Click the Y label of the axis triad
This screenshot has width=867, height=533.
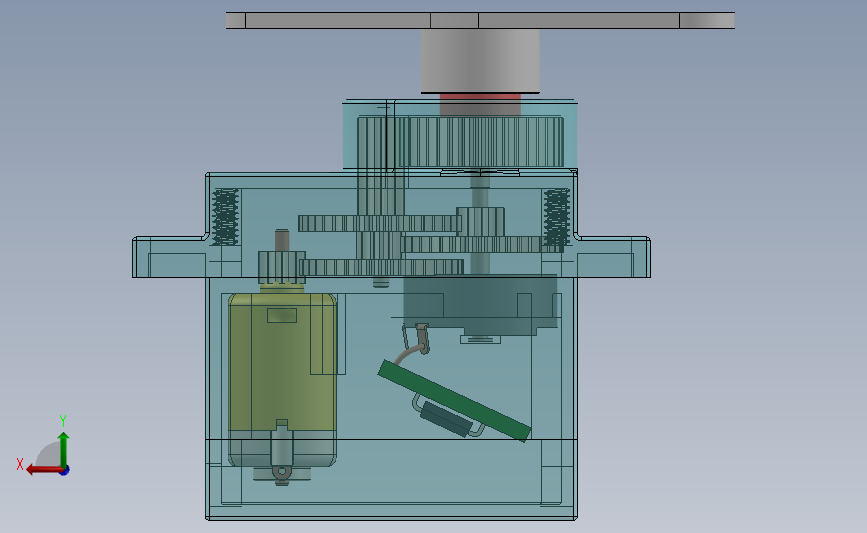pyautogui.click(x=63, y=421)
